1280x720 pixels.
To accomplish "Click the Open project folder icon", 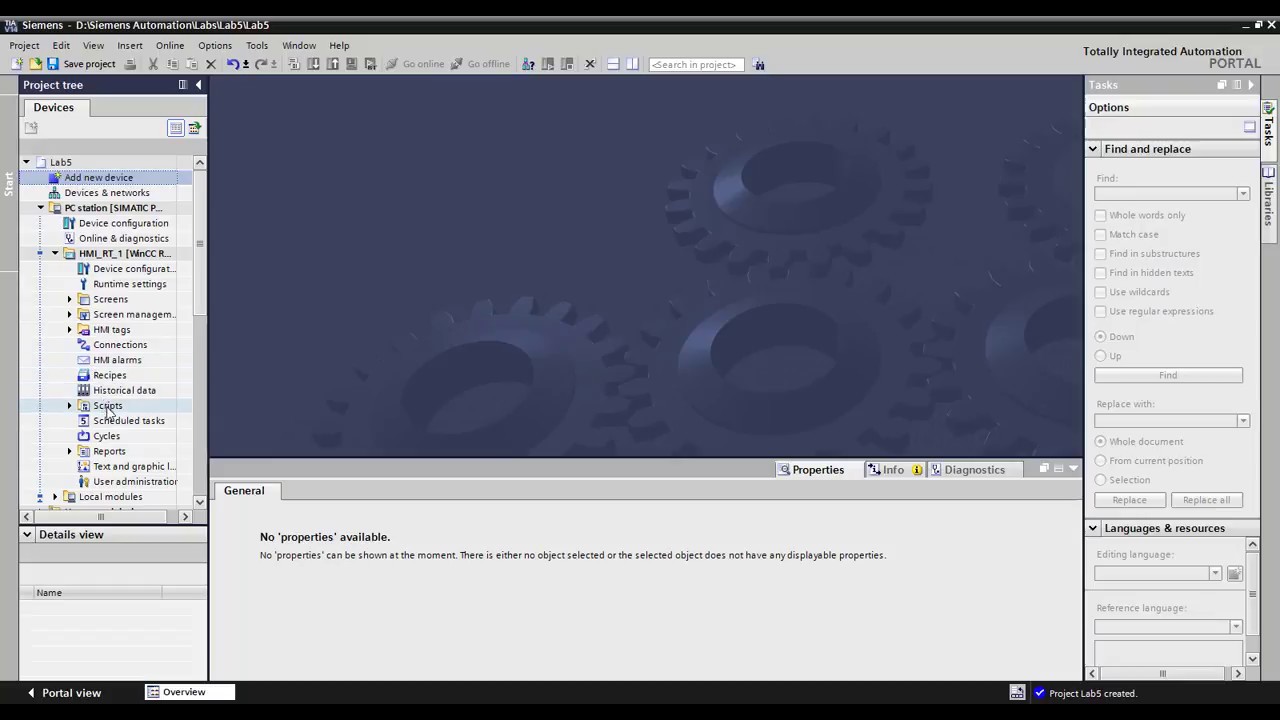I will (x=35, y=64).
